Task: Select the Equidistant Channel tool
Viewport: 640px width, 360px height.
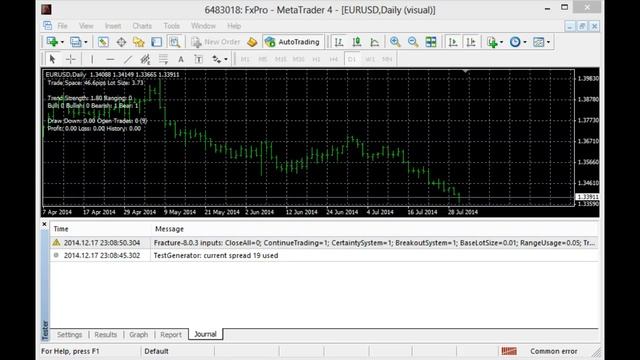Action: [145, 59]
